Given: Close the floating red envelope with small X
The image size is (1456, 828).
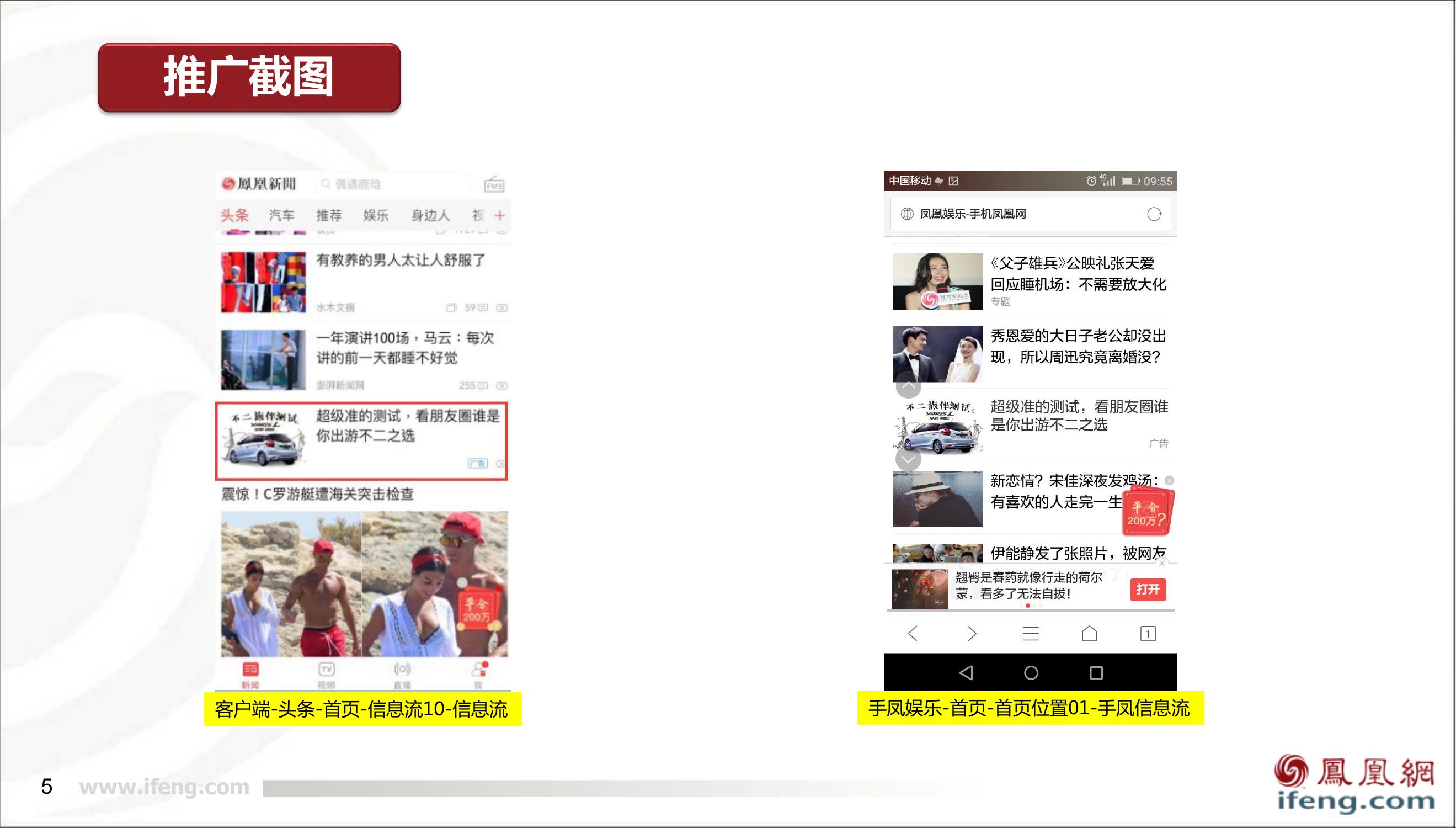Looking at the screenshot, I should (1170, 481).
